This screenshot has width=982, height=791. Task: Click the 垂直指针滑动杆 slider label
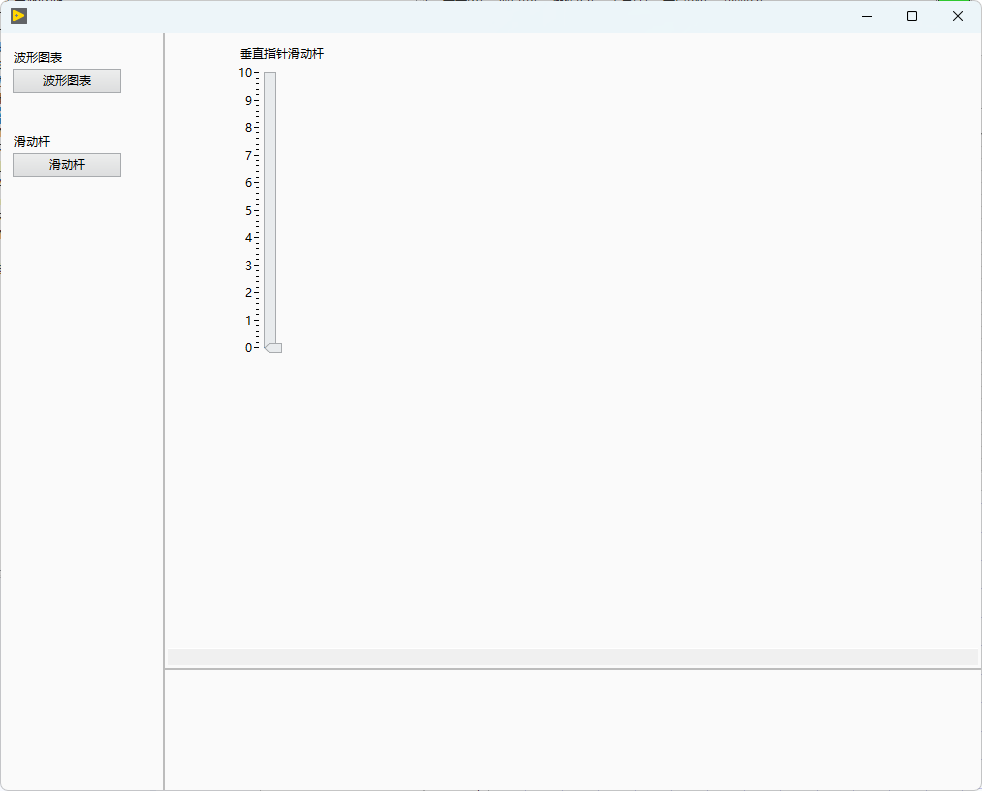(282, 54)
